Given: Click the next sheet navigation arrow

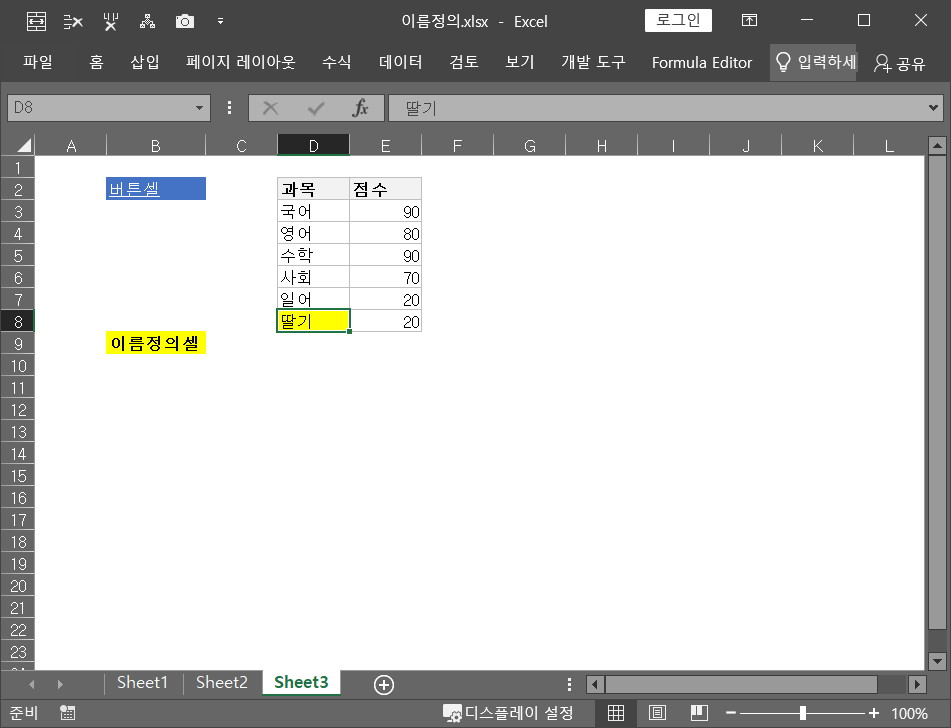Looking at the screenshot, I should coord(60,684).
